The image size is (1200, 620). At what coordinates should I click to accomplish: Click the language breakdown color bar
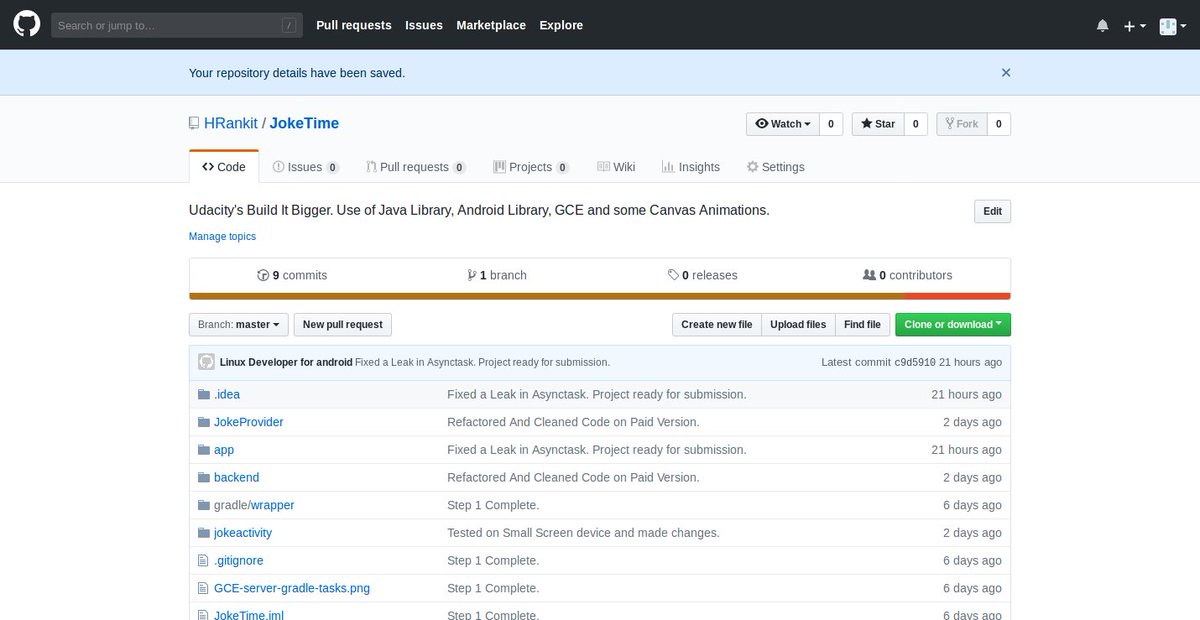600,296
